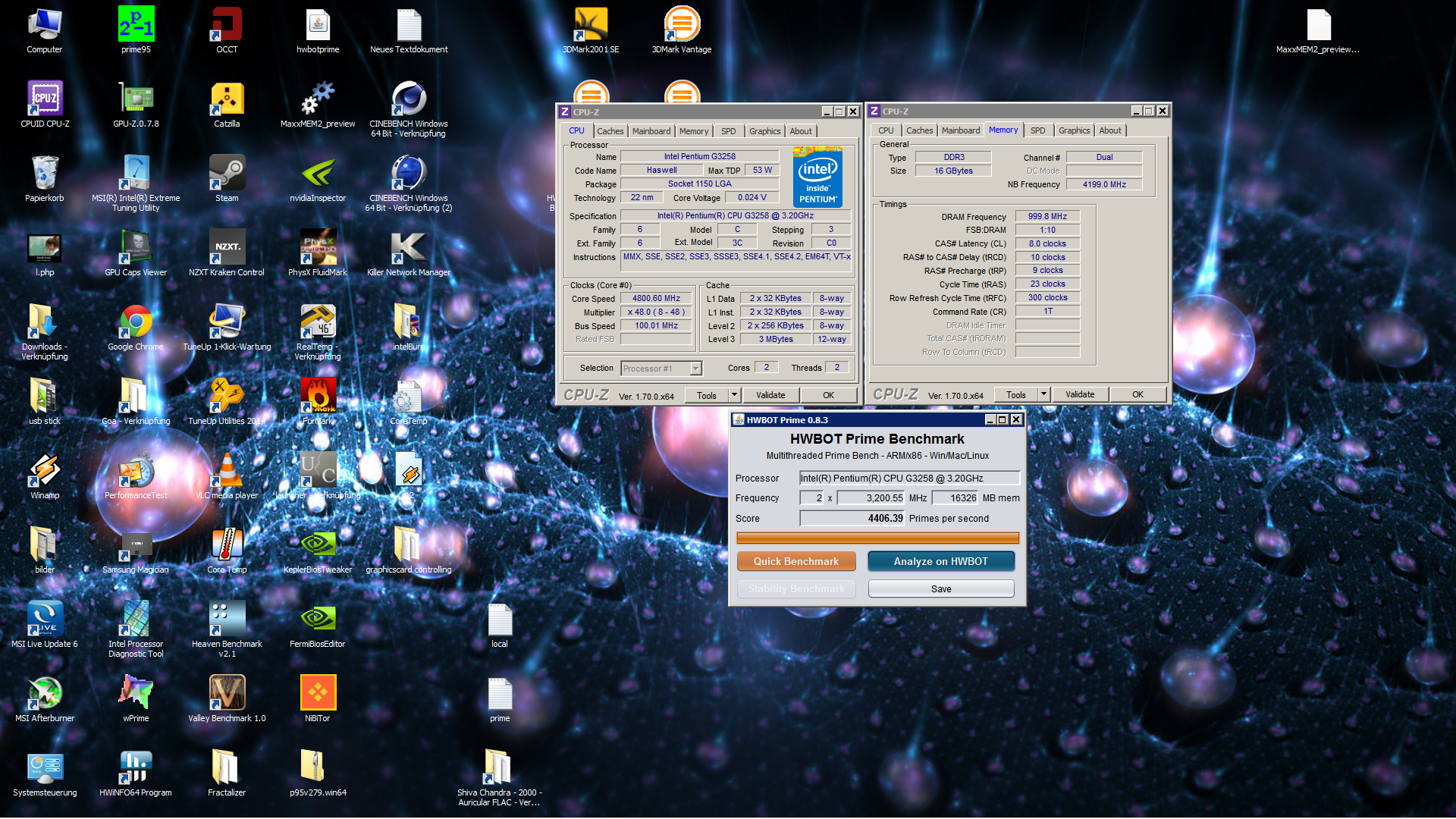The width and height of the screenshot is (1456, 819).
Task: Click Validate in Memory CPU-Z window
Action: pyautogui.click(x=1080, y=394)
